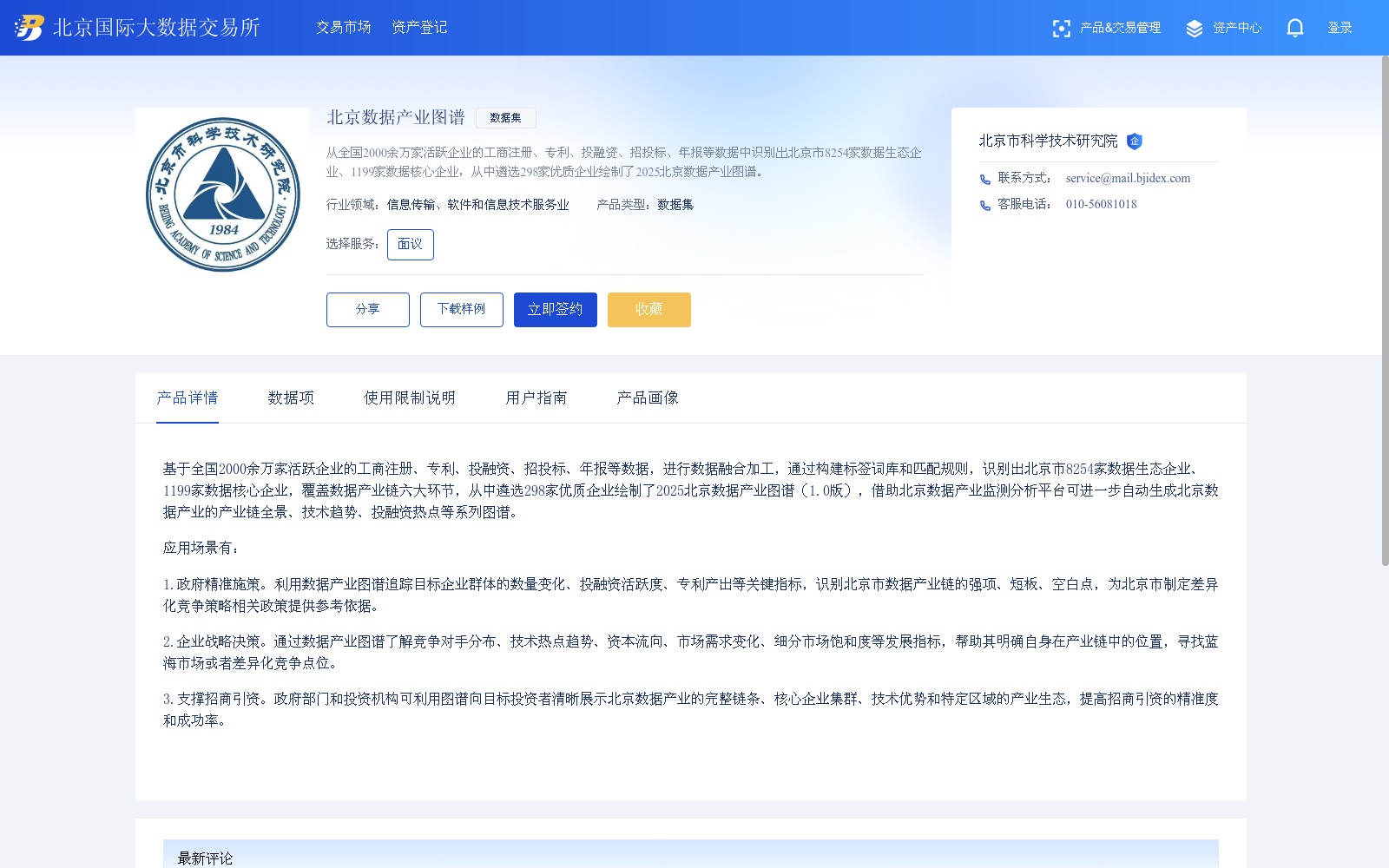
Task: Click the 下载样例 button
Action: [462, 310]
